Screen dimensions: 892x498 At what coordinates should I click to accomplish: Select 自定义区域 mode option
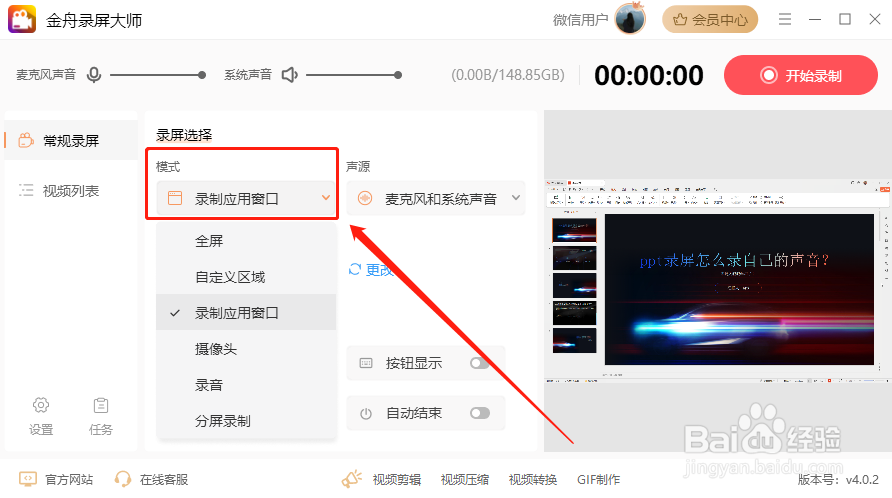click(246, 277)
